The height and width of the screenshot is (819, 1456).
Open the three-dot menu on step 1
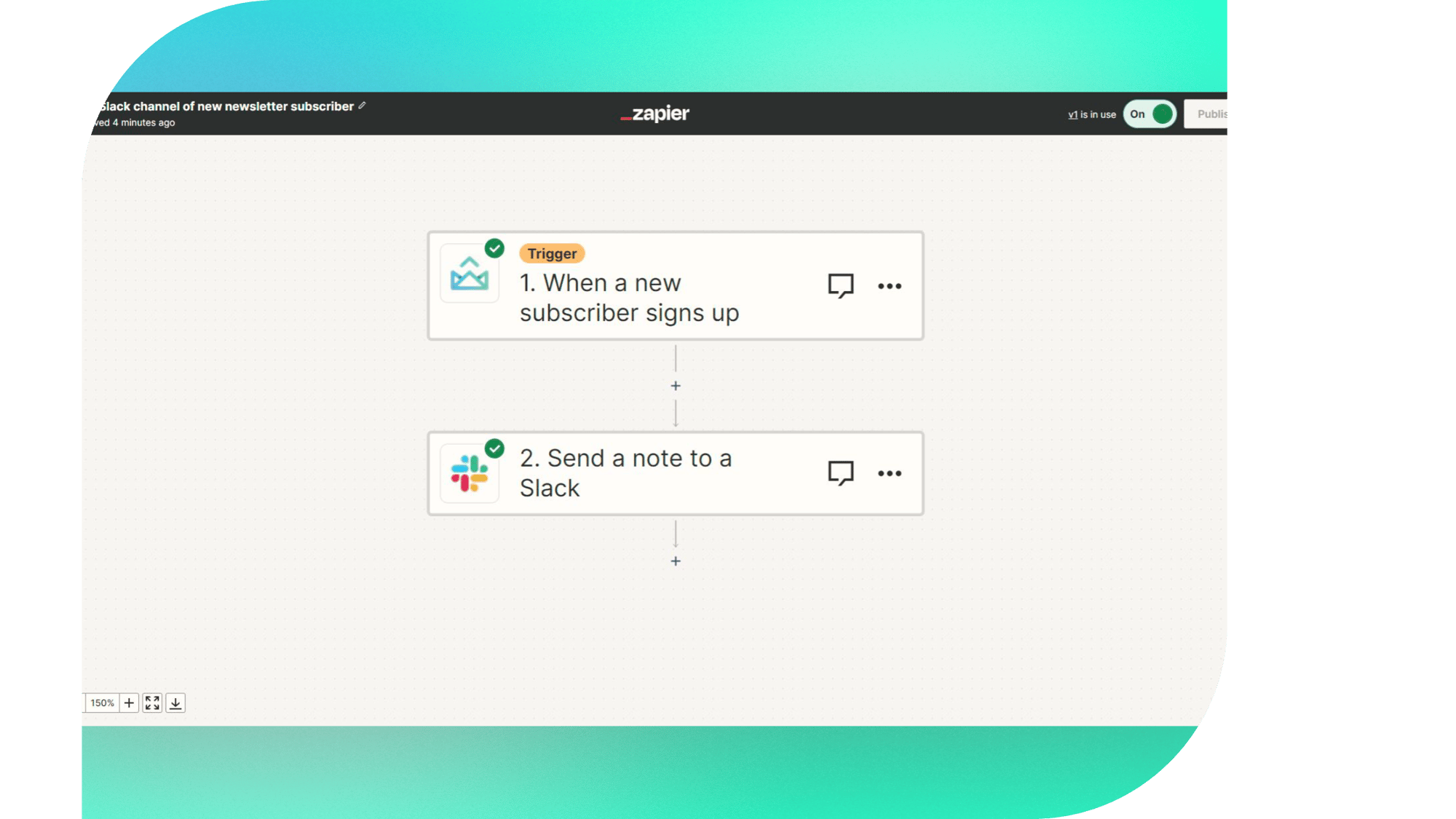[890, 286]
